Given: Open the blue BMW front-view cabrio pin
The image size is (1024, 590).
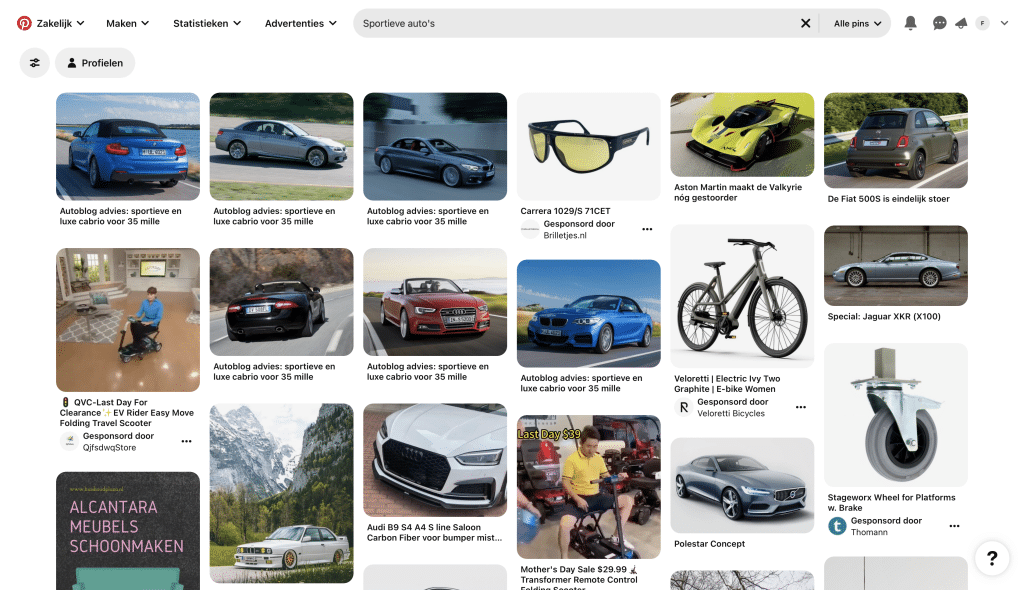Looking at the screenshot, I should coord(588,314).
